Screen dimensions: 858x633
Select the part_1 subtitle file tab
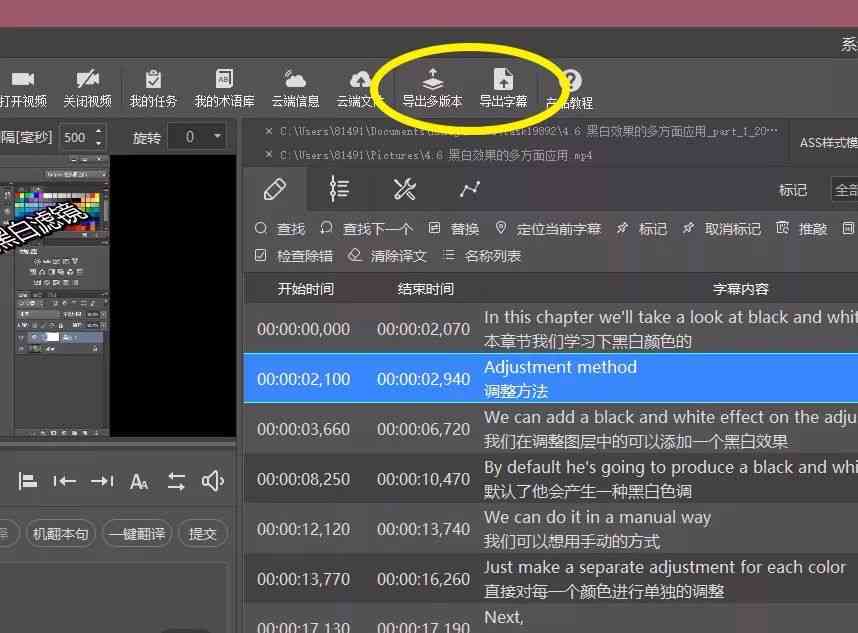point(529,131)
